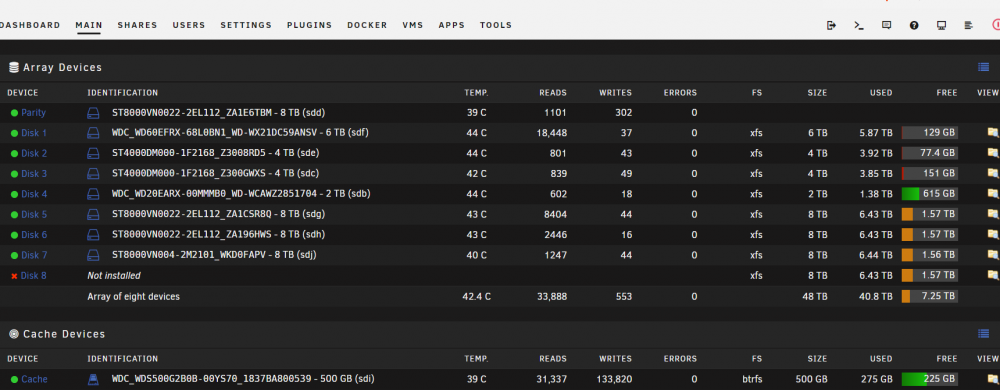The image size is (1000, 390).
Task: Toggle Cache Devices list view icon
Action: tap(983, 333)
